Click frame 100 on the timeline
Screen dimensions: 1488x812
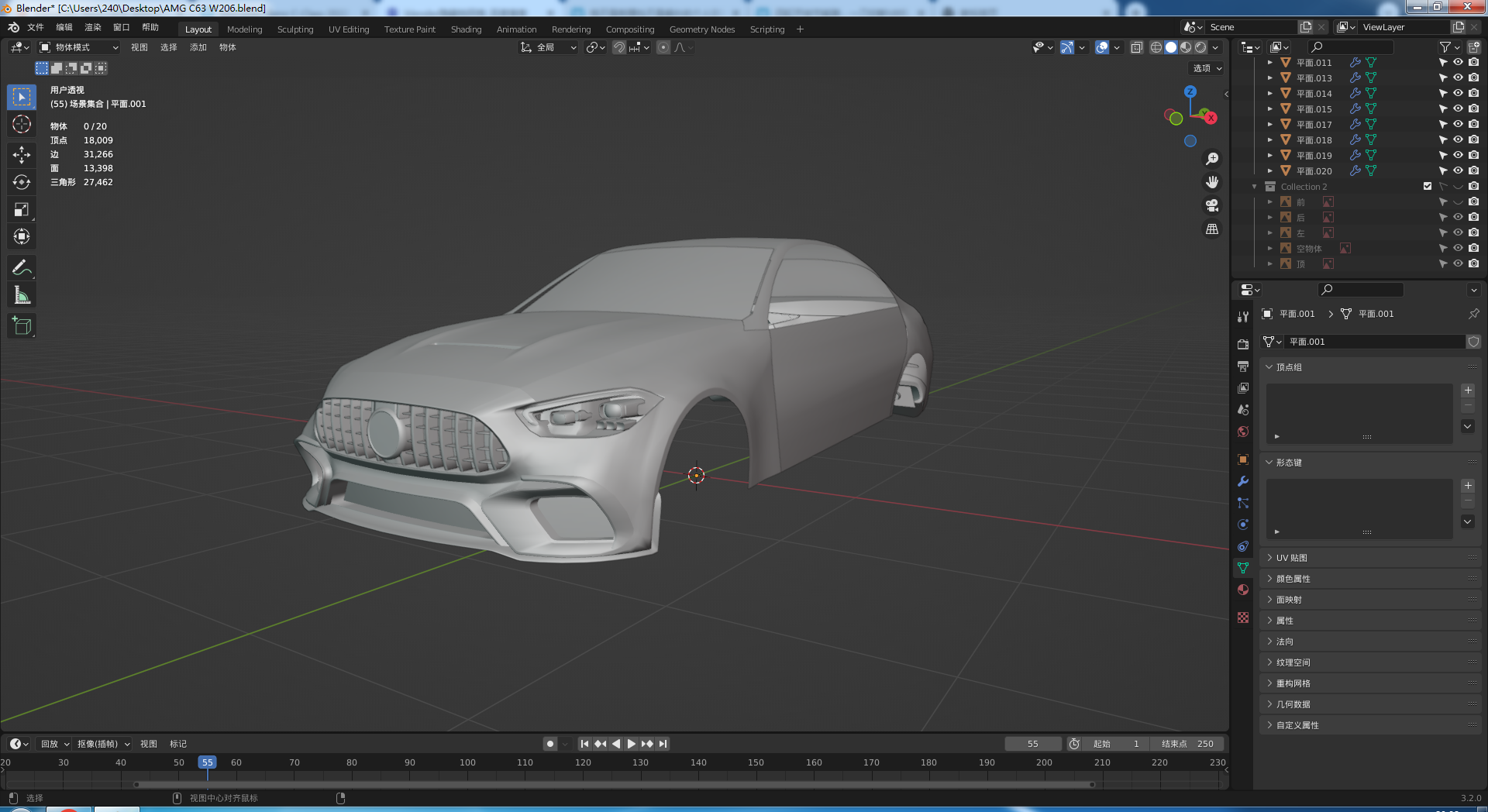(x=467, y=763)
